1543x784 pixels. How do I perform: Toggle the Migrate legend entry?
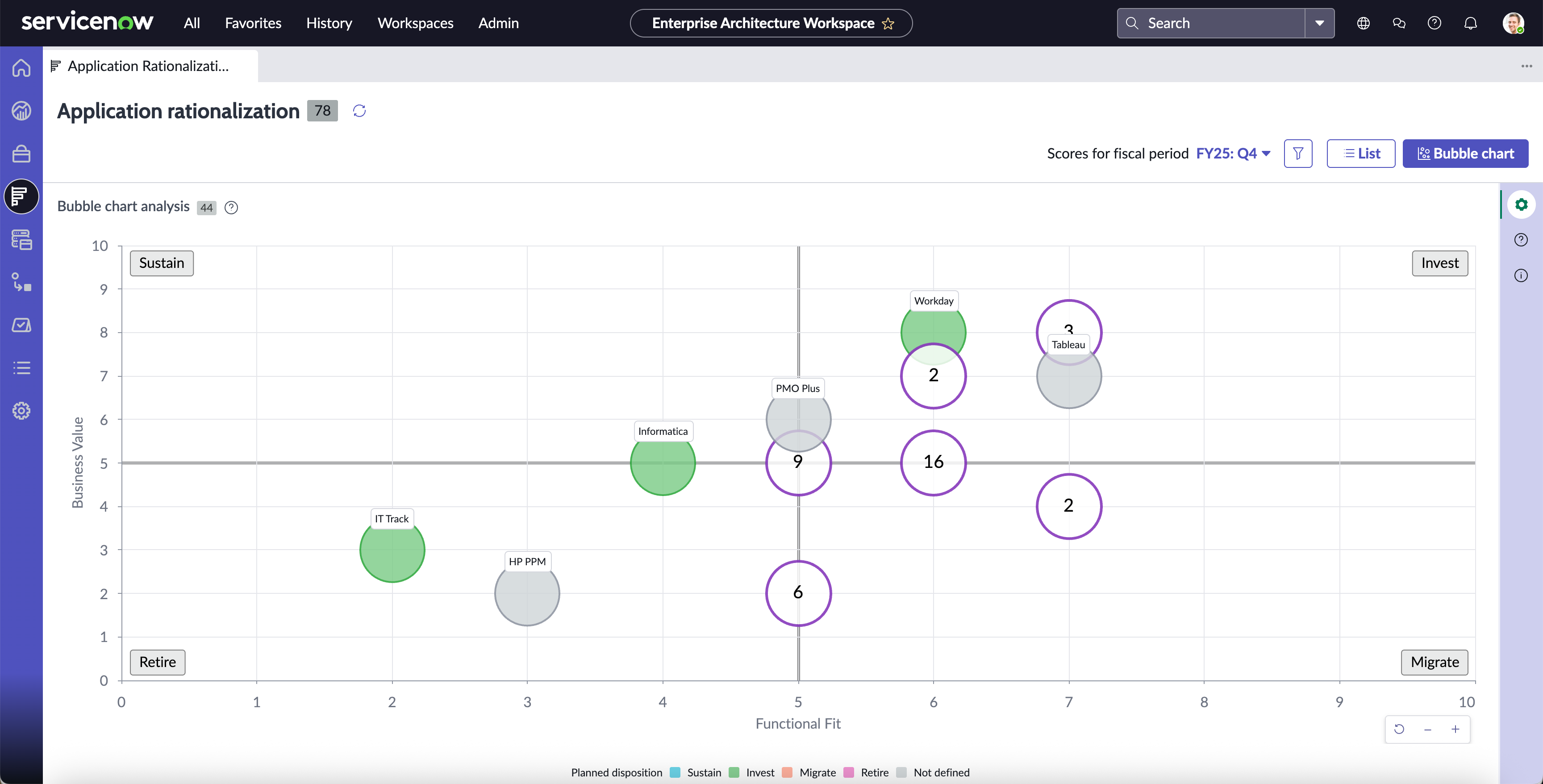(809, 773)
